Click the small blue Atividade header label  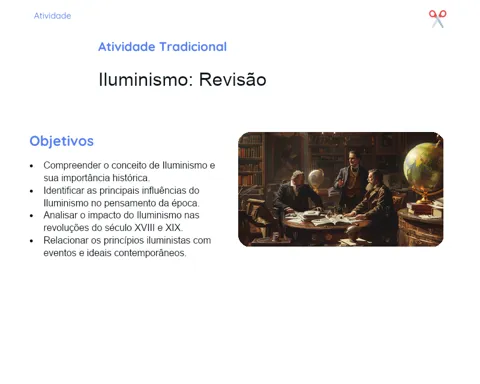(52, 16)
